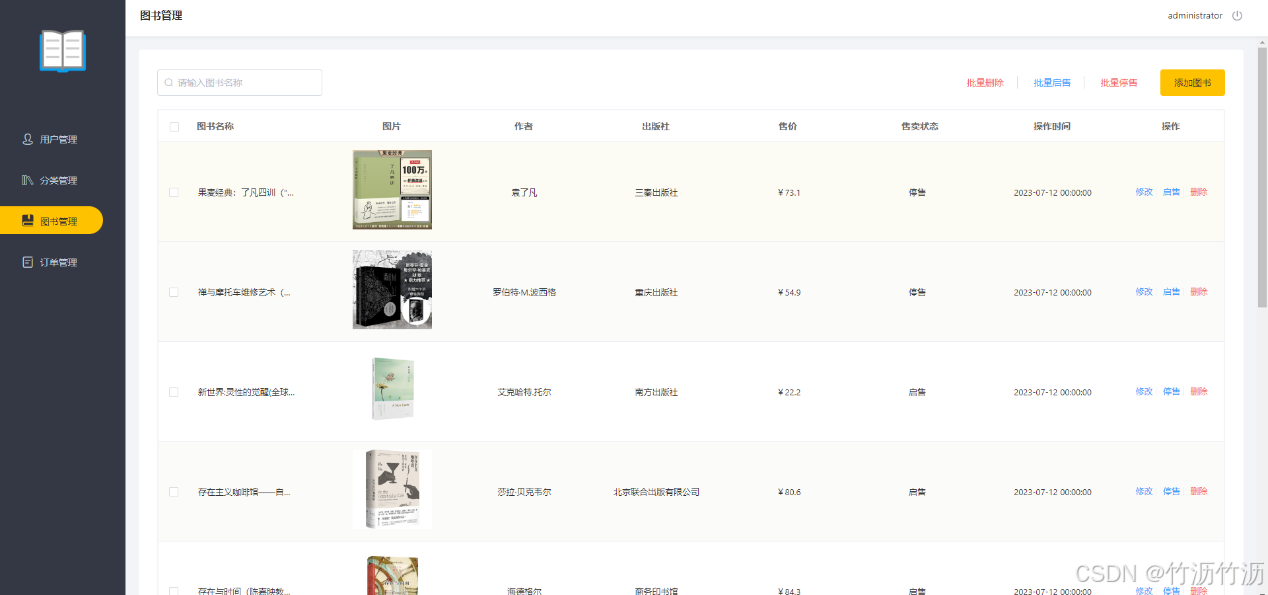The image size is (1268, 595).
Task: Click the open-book logo in the sidebar
Action: click(x=63, y=51)
